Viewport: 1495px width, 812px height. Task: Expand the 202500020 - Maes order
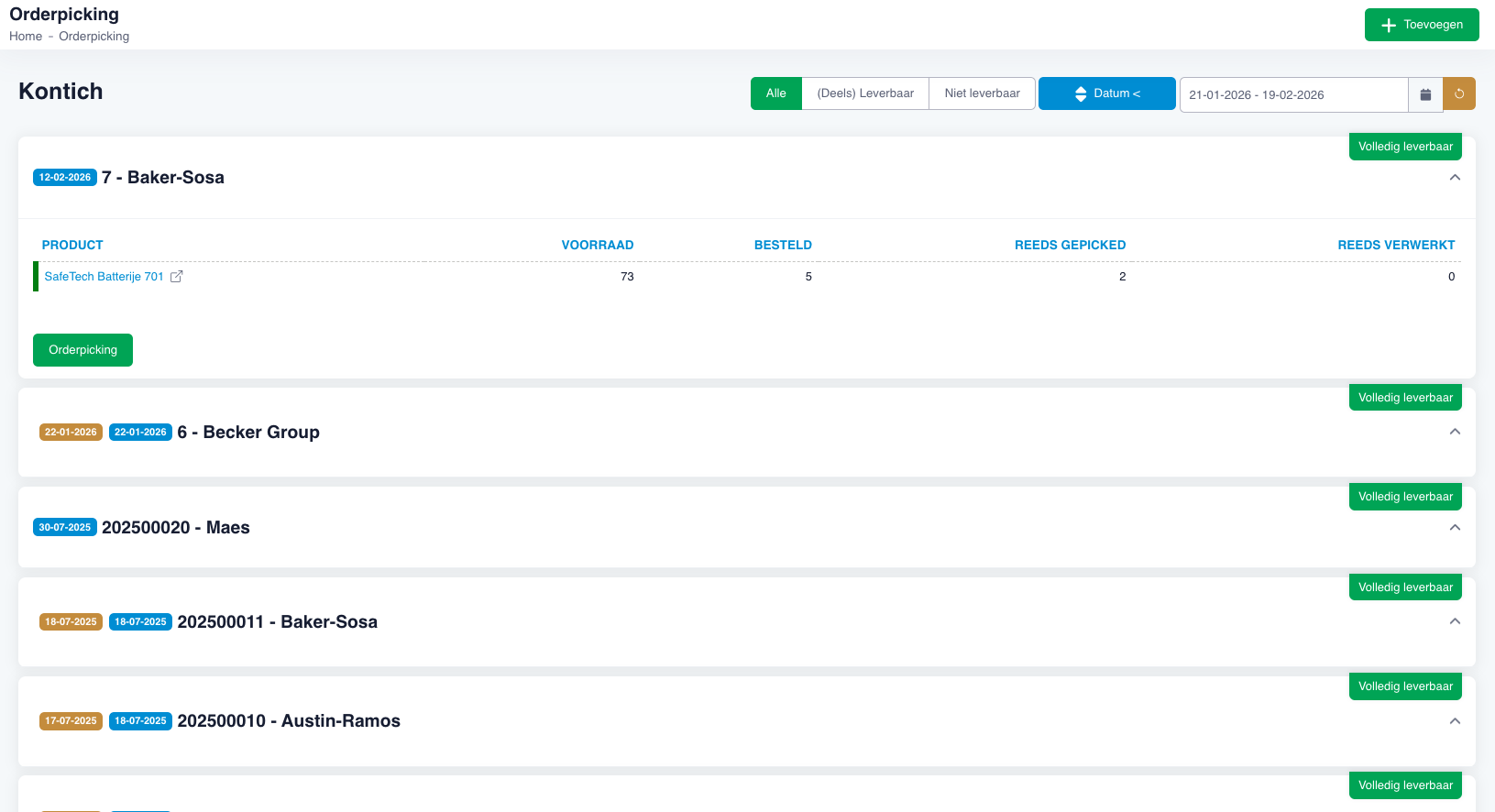(1455, 528)
